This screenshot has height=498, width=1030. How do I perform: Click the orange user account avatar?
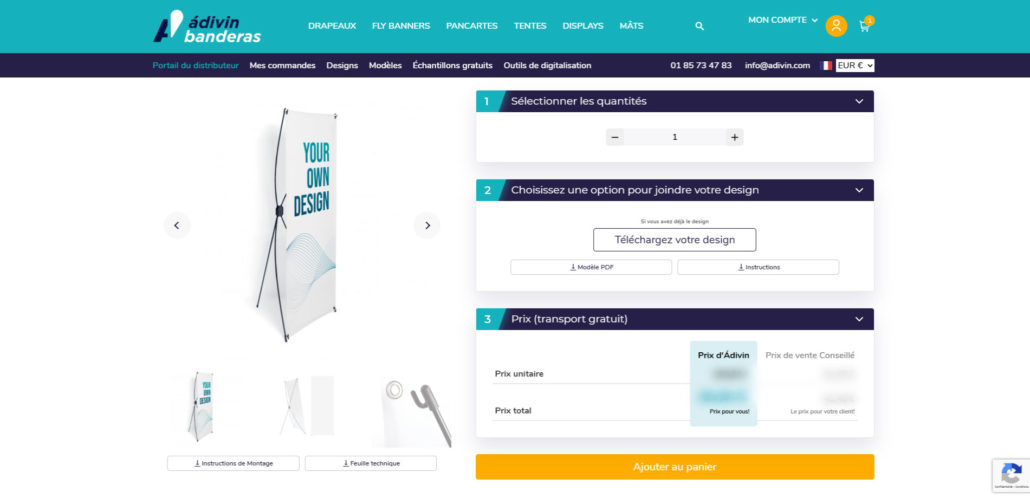click(x=836, y=26)
